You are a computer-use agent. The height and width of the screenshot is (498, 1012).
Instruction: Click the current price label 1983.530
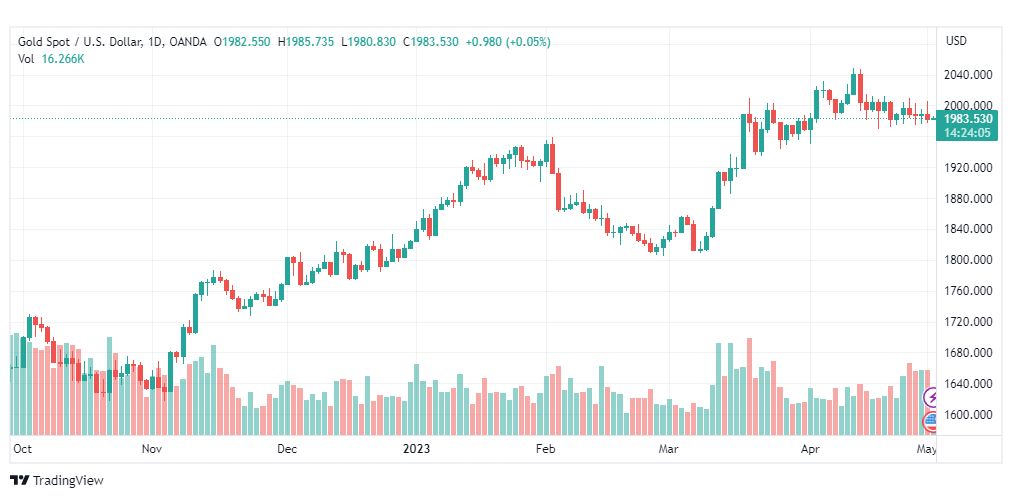click(x=966, y=119)
